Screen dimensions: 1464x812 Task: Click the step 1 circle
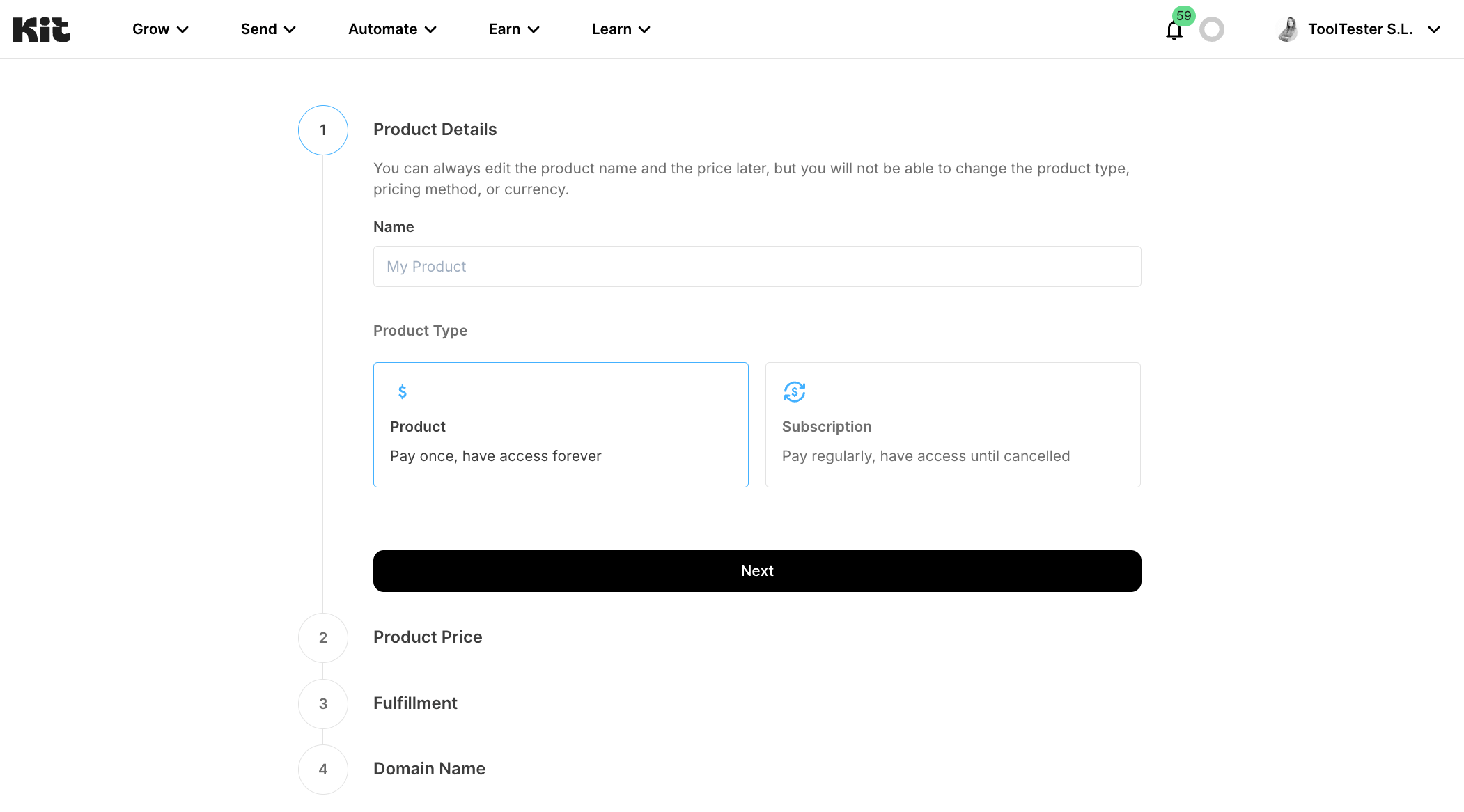[323, 130]
